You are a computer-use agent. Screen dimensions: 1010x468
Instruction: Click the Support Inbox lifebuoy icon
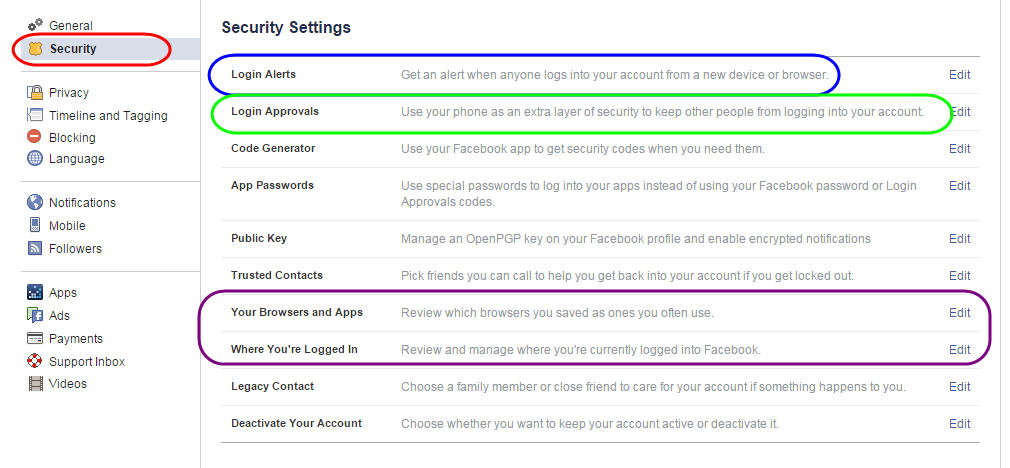[x=35, y=361]
